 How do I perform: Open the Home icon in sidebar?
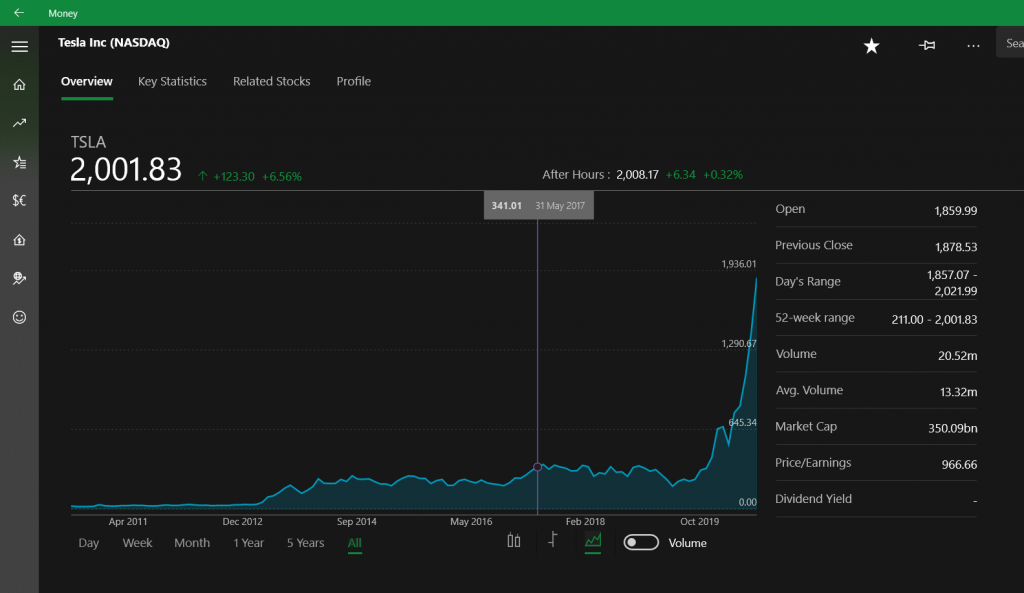click(20, 84)
